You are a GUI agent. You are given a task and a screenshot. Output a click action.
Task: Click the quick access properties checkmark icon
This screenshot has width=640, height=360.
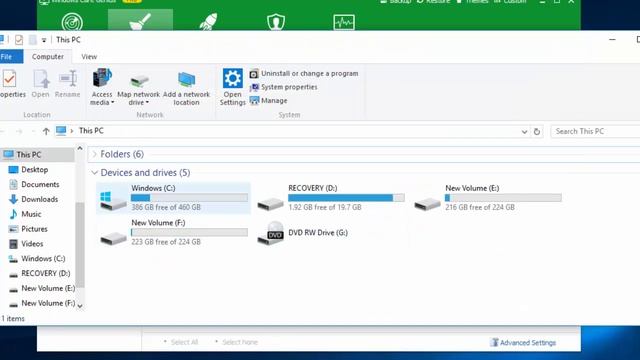tap(19, 40)
